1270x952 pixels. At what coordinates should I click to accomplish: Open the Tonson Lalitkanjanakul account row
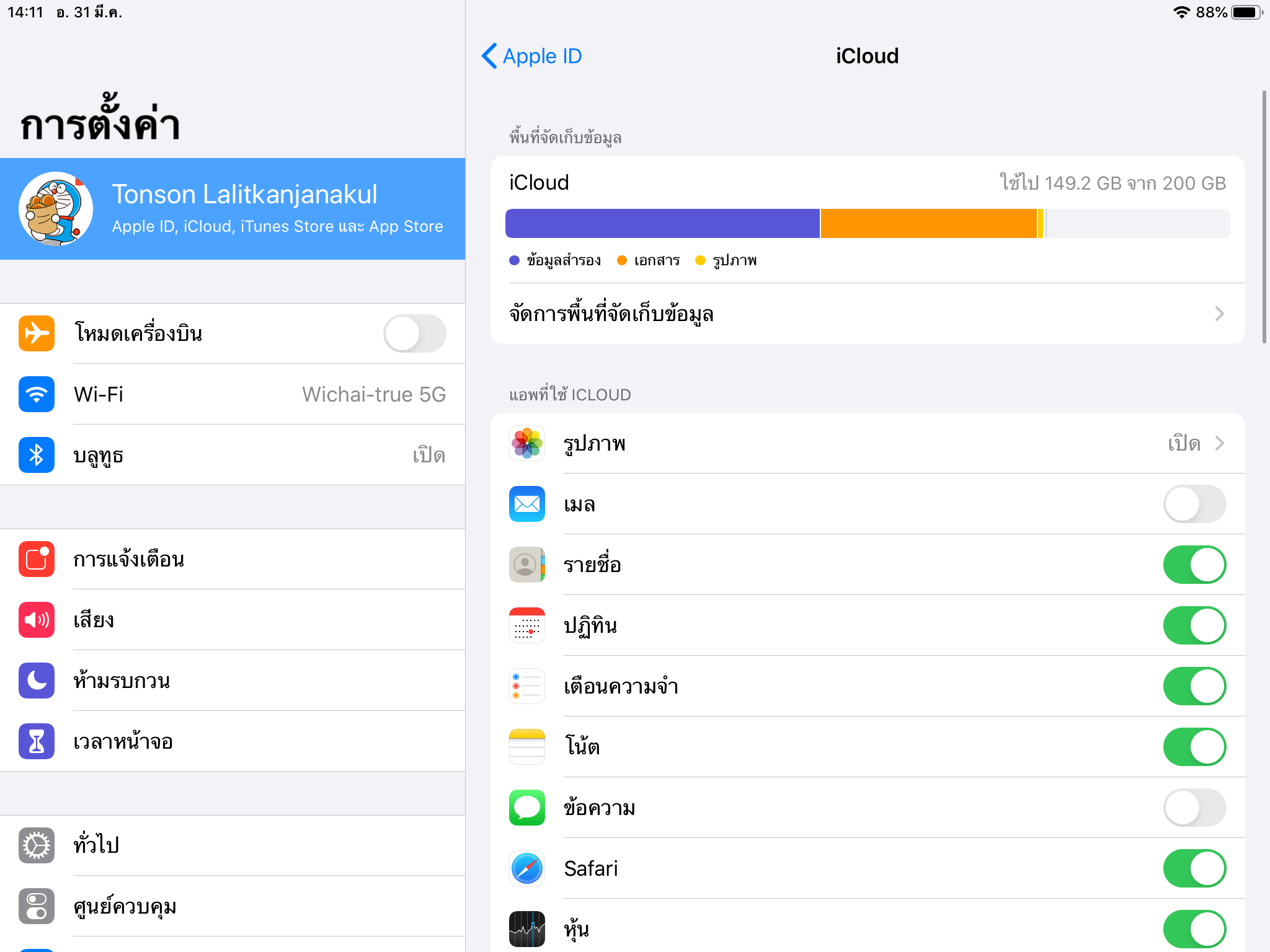tap(233, 209)
